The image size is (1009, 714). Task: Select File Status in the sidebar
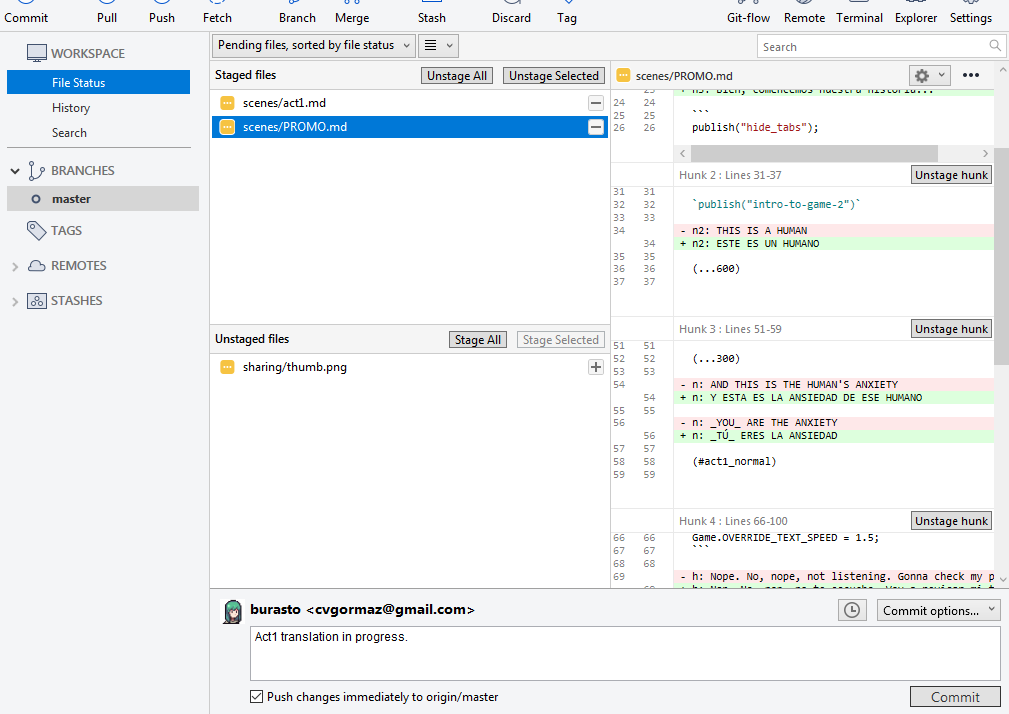coord(98,82)
